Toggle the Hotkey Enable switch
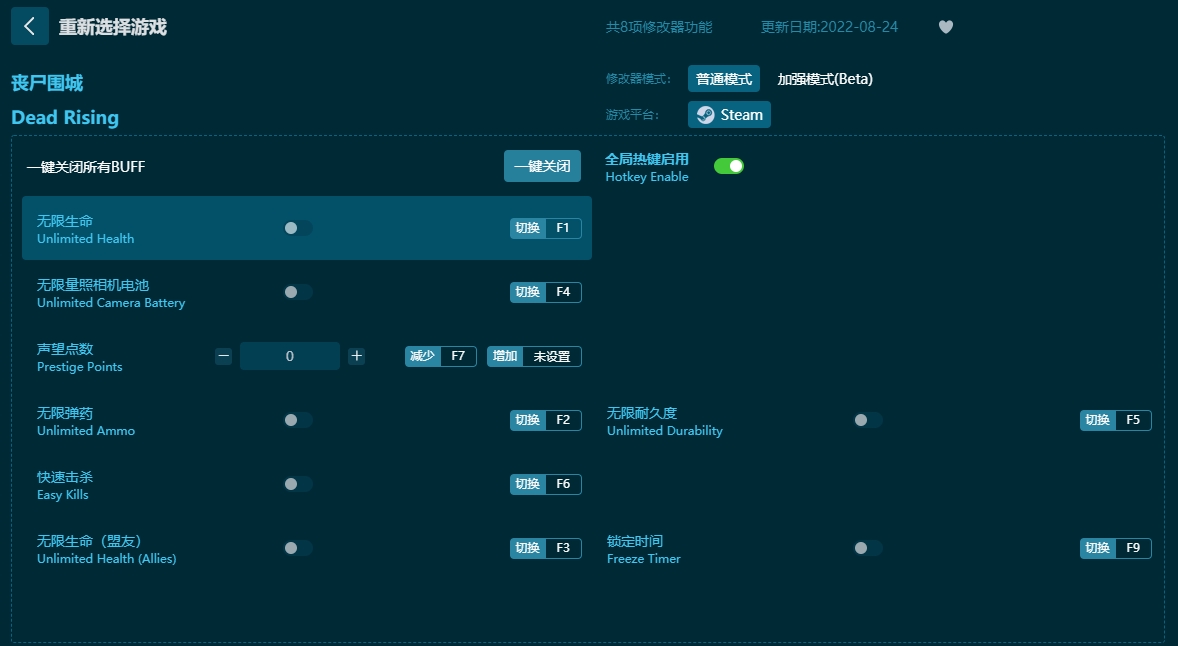This screenshot has height=646, width=1178. (x=729, y=166)
